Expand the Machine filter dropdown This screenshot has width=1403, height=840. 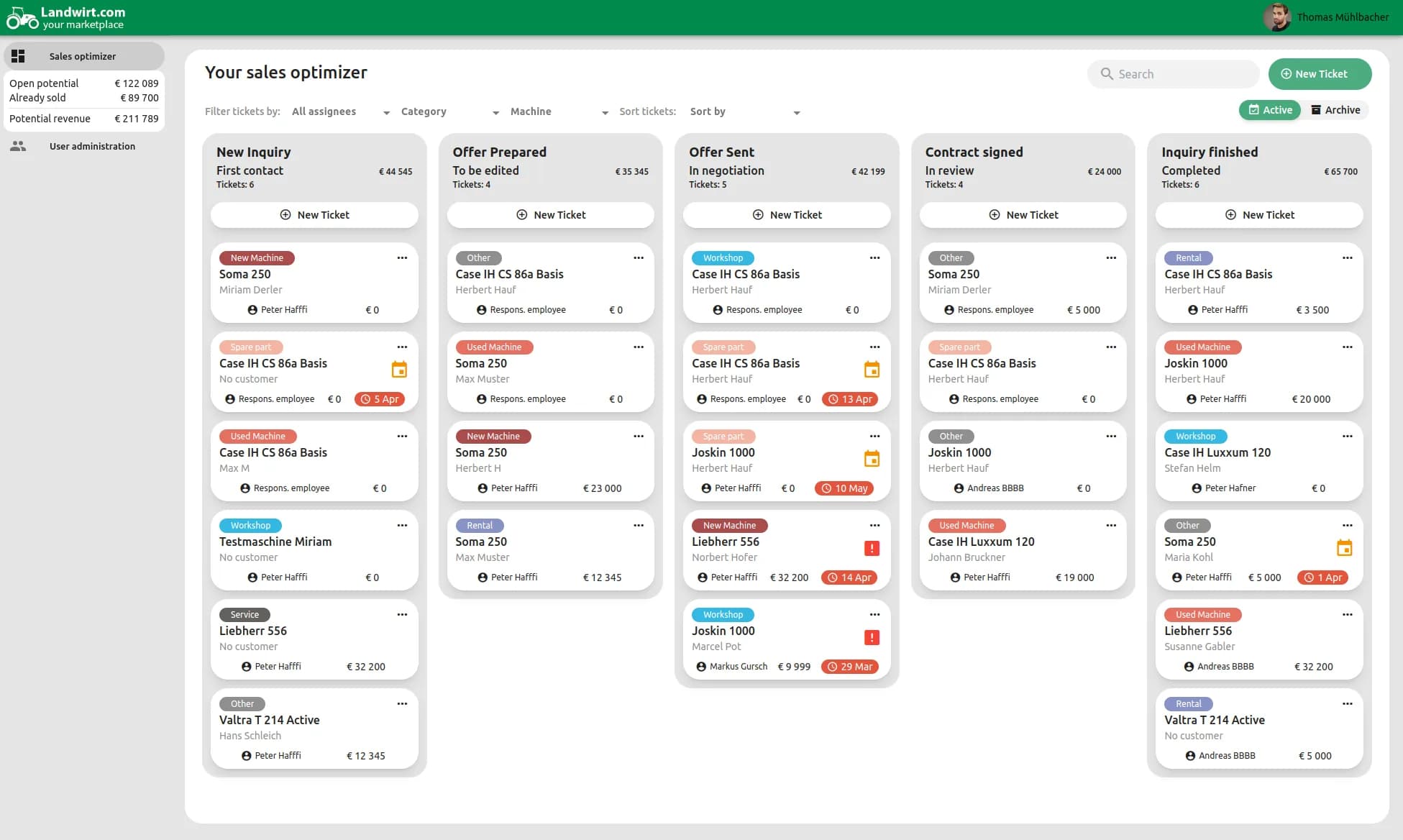click(x=559, y=111)
